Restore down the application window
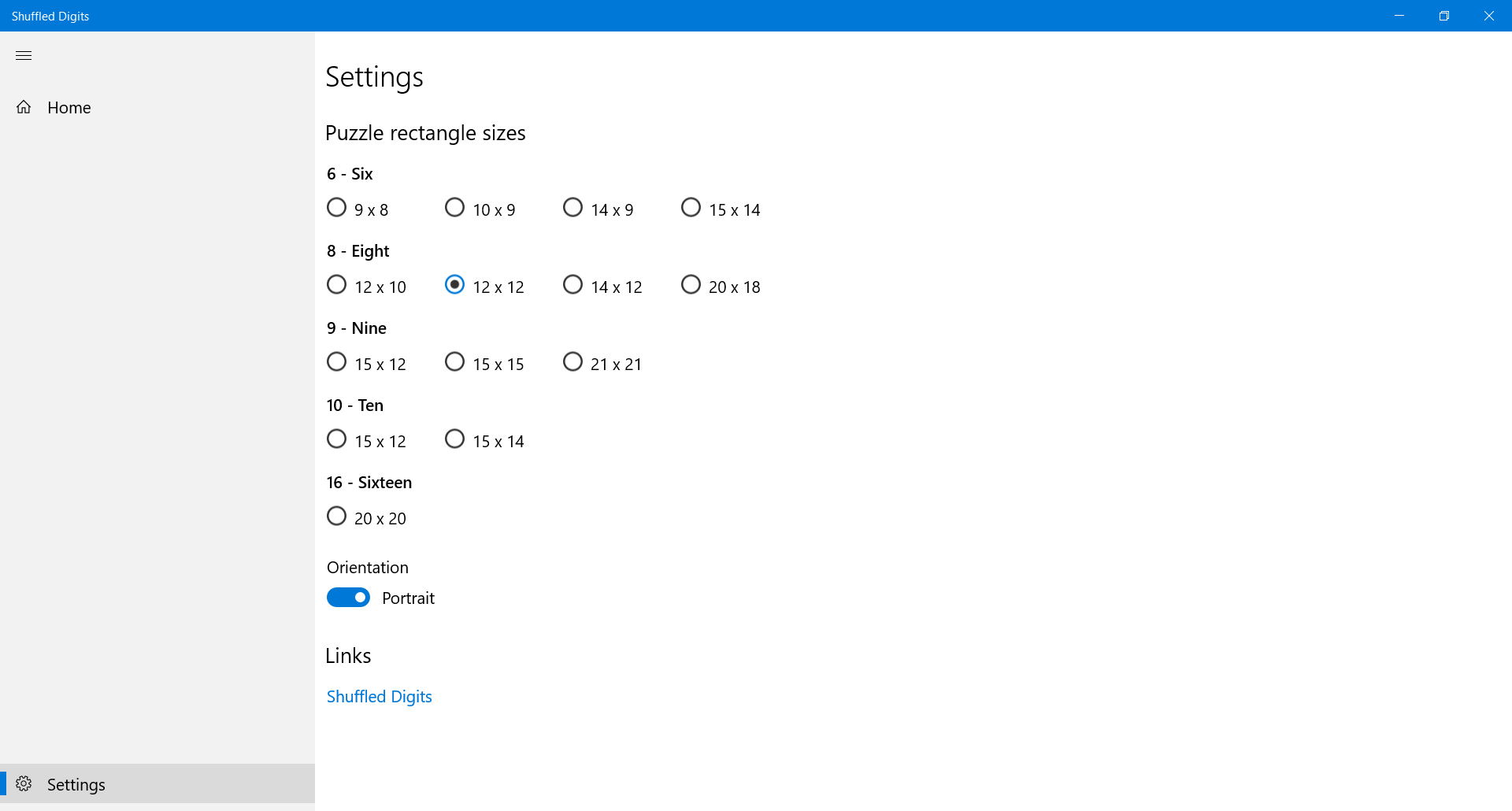The width and height of the screenshot is (1512, 811). pos(1444,16)
